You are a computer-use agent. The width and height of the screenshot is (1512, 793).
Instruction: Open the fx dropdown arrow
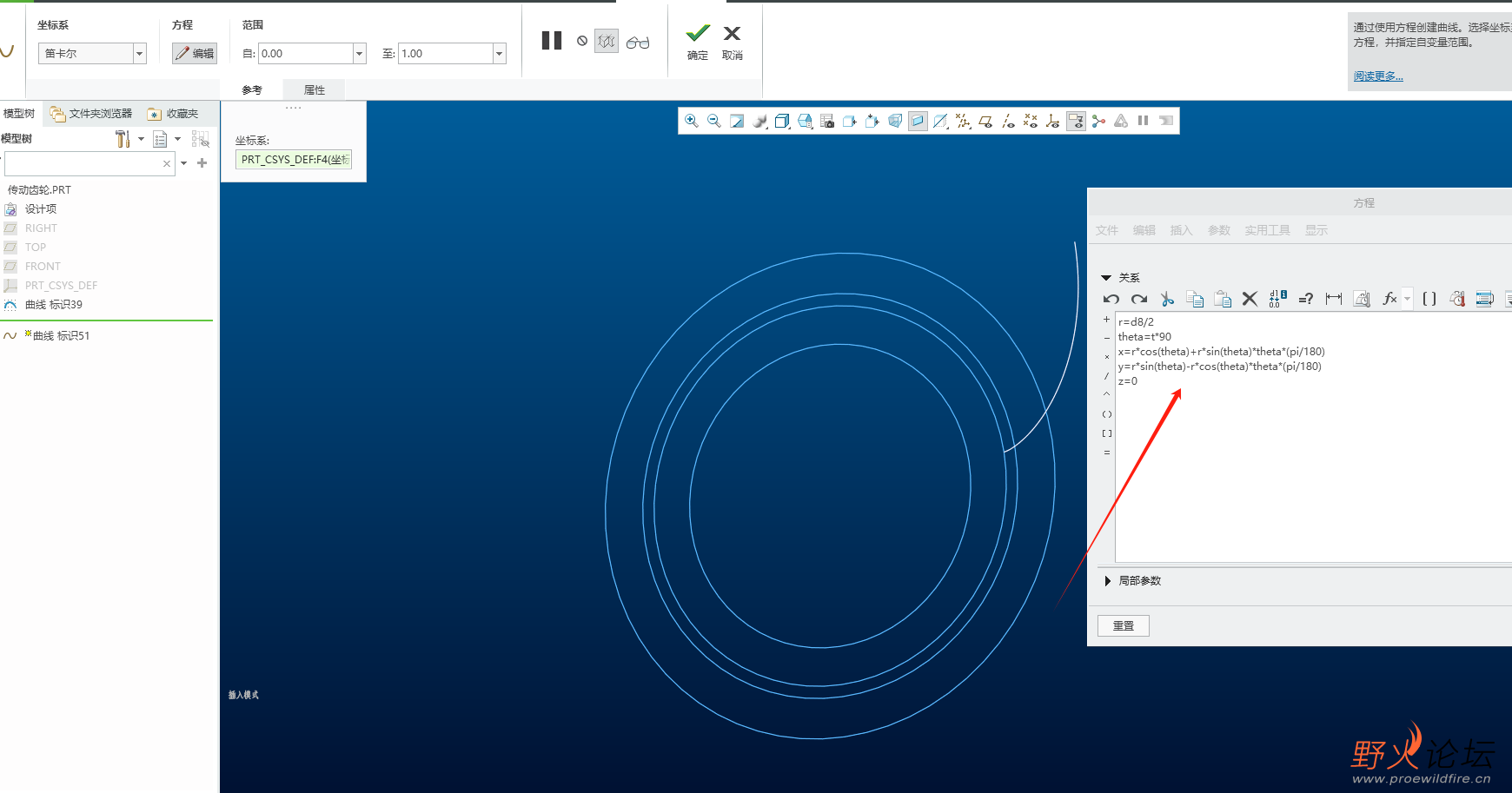1408,299
